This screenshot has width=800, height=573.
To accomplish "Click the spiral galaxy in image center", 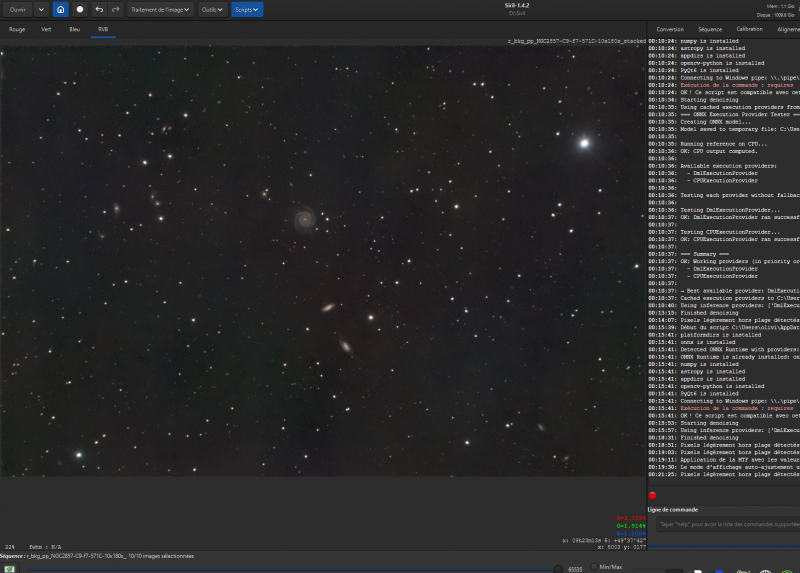I will click(x=305, y=219).
